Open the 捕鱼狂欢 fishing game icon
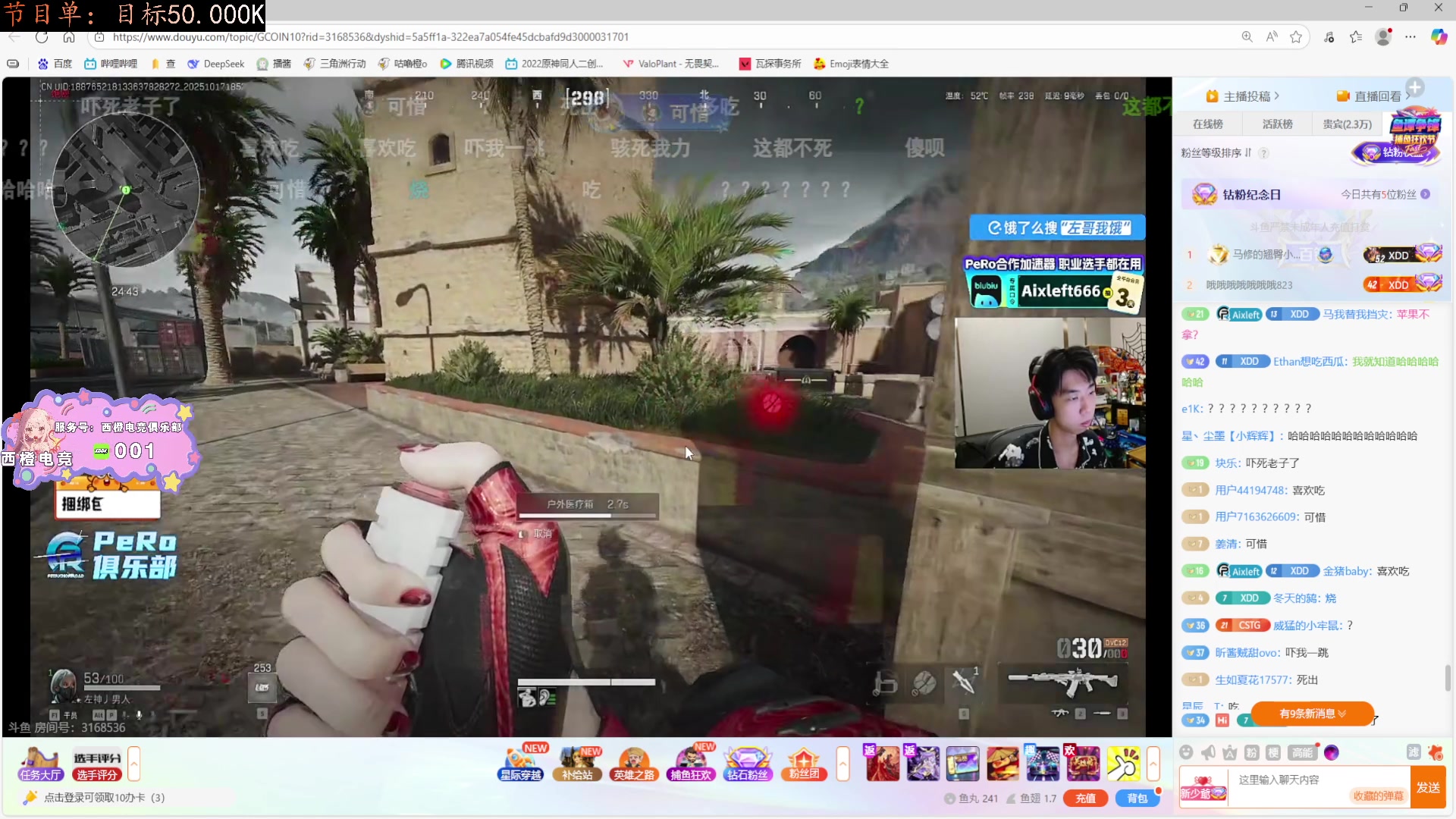 pyautogui.click(x=691, y=764)
